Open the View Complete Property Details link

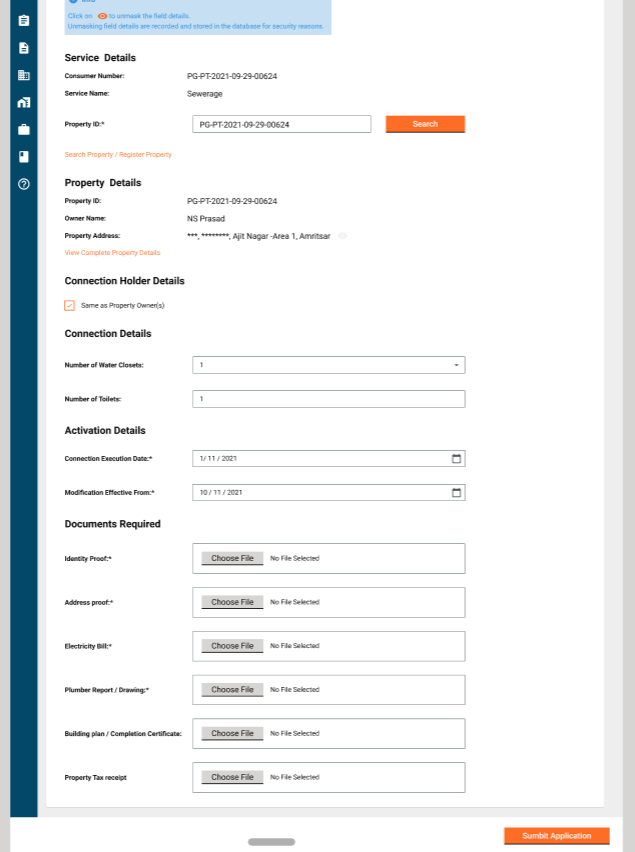pyautogui.click(x=112, y=253)
